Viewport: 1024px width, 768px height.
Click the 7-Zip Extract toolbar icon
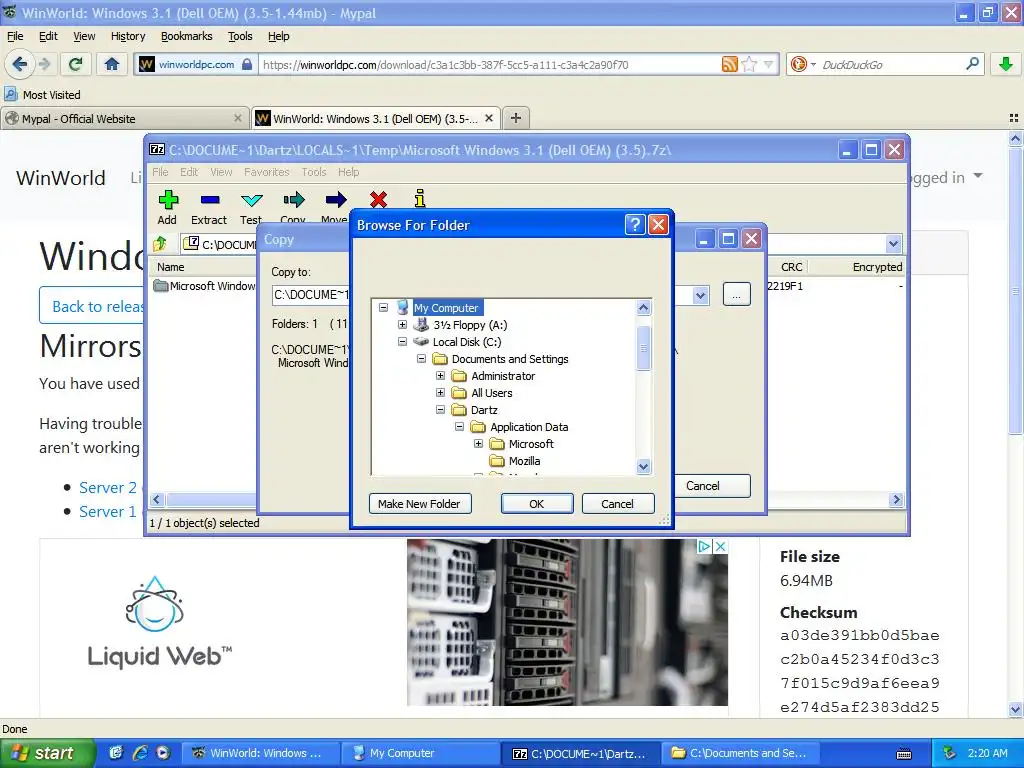209,207
